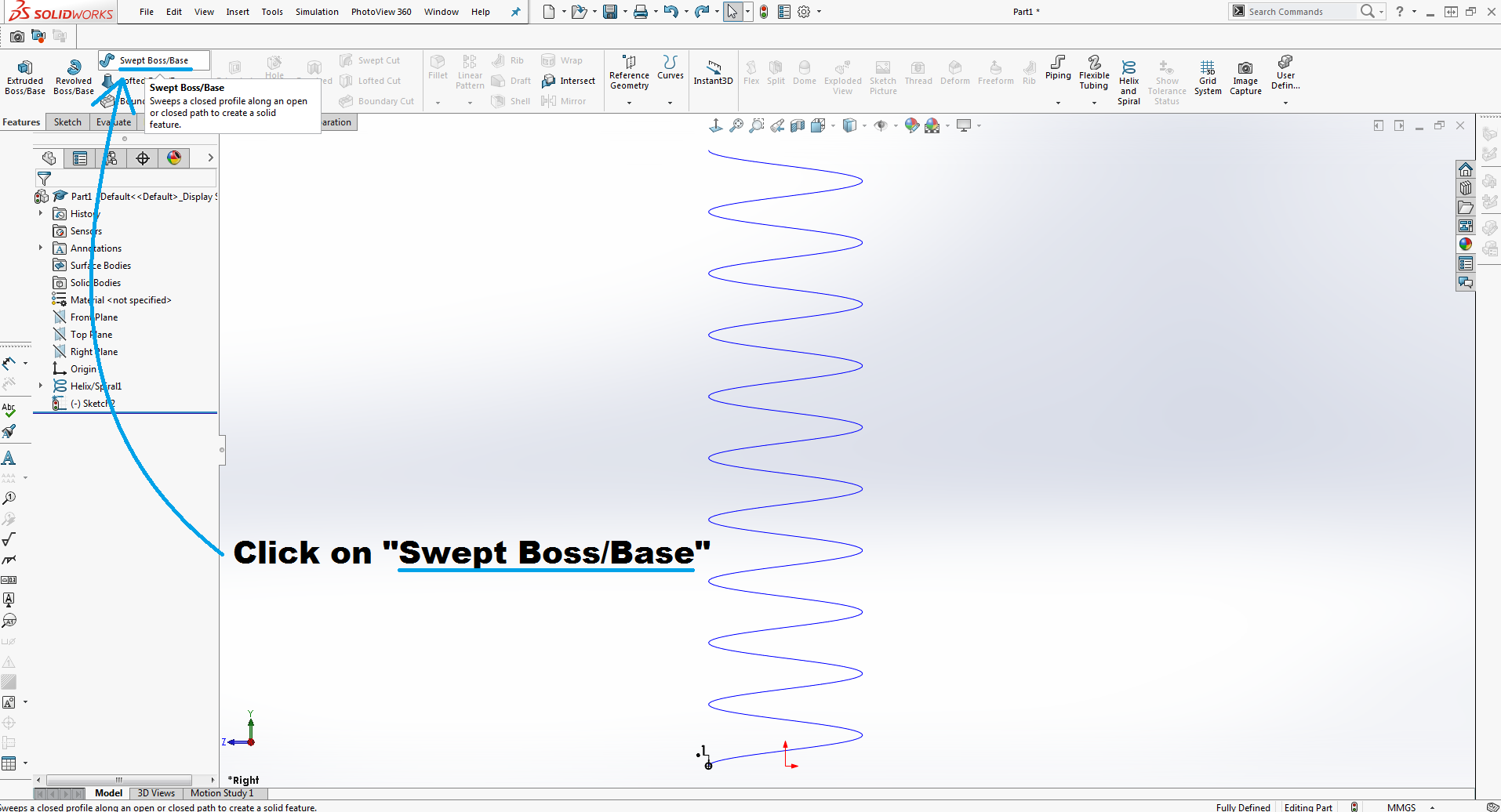Click the Intersect tool

click(x=569, y=81)
